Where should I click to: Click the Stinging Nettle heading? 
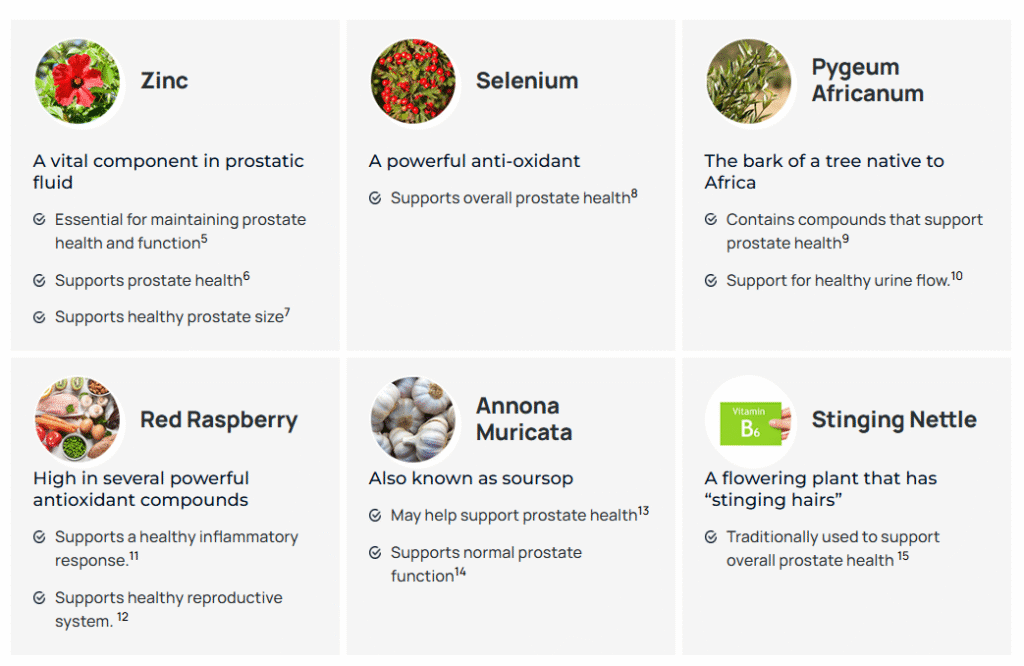point(894,419)
